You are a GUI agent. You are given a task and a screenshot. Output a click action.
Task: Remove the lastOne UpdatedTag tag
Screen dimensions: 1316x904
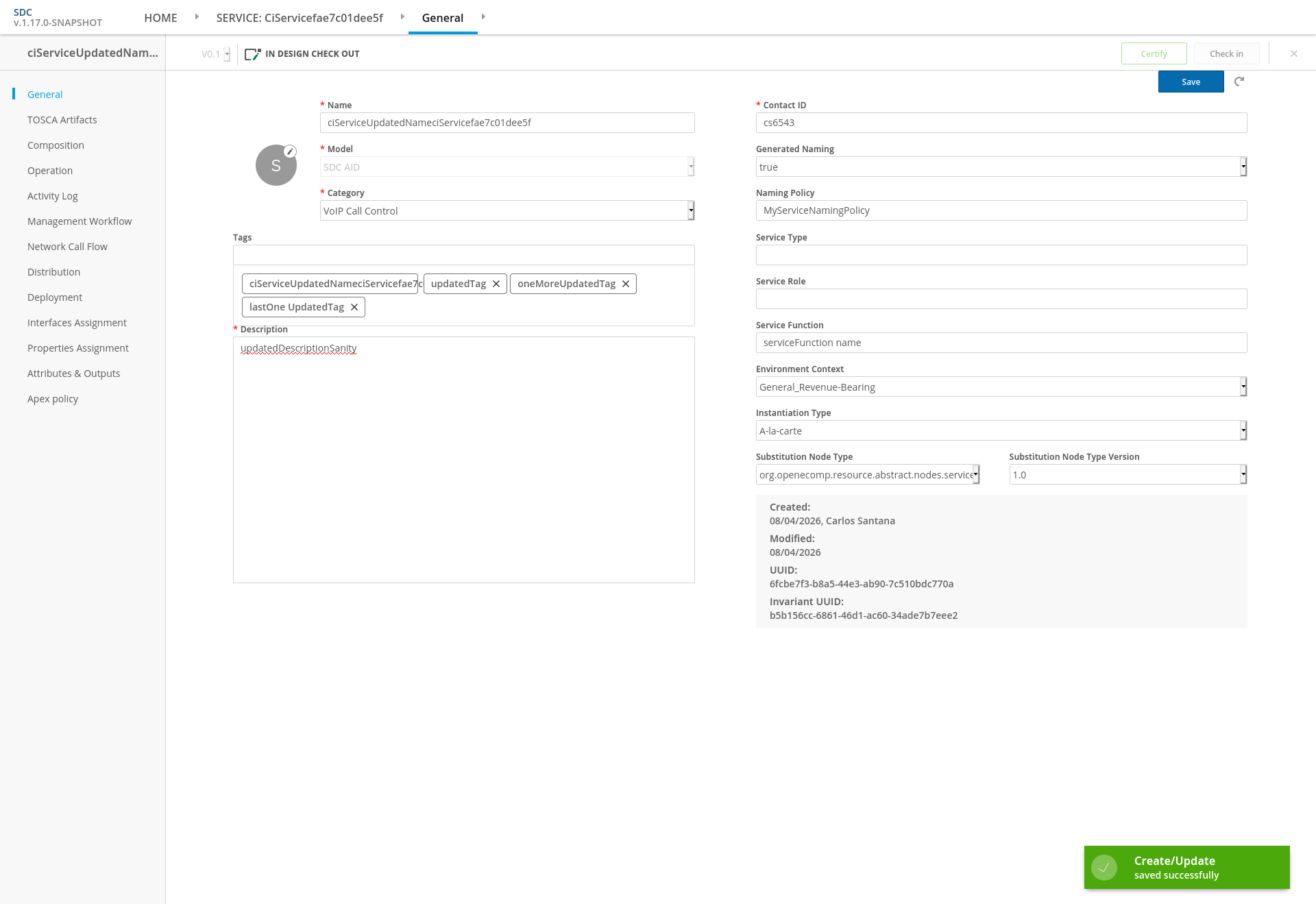coord(354,307)
